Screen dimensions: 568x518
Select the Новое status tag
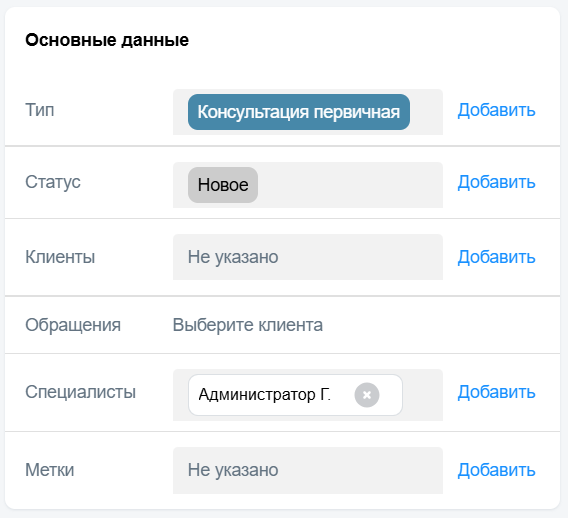pyautogui.click(x=223, y=185)
